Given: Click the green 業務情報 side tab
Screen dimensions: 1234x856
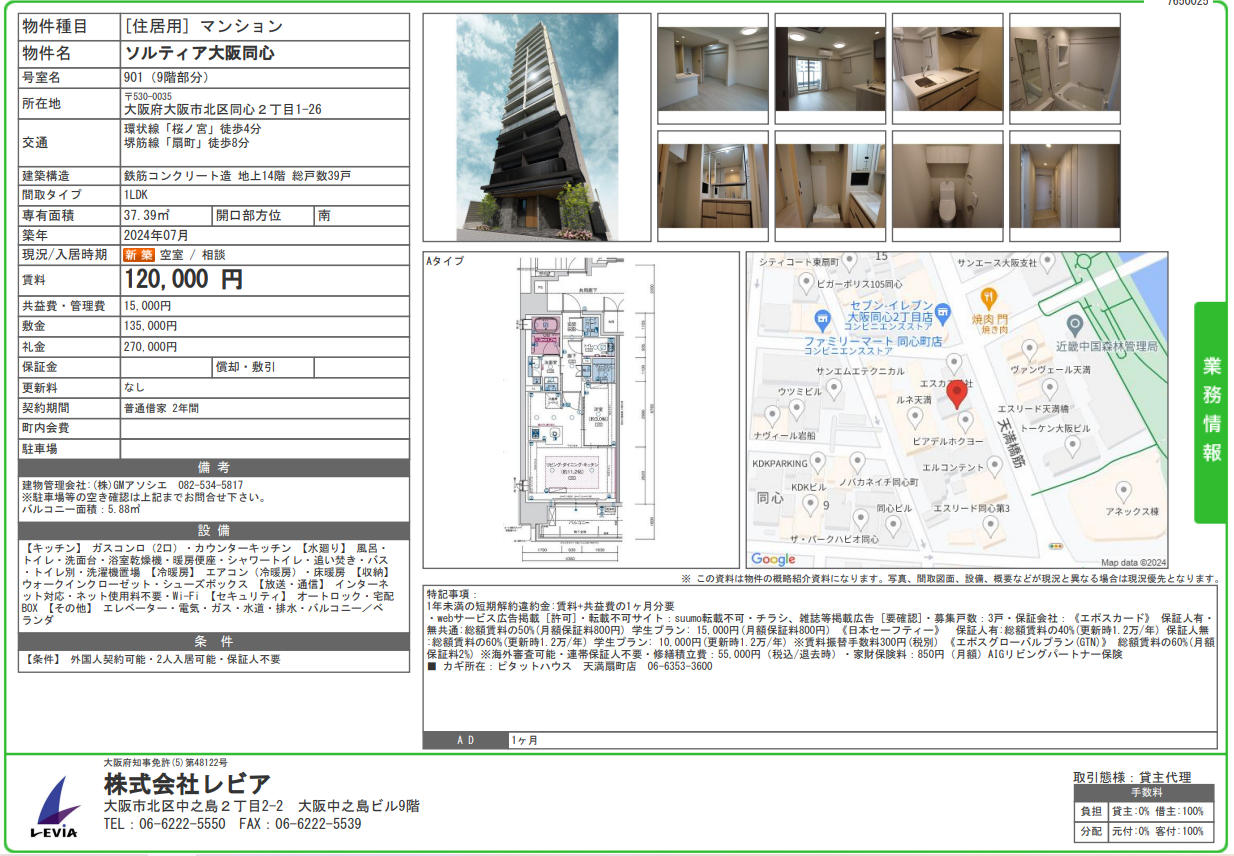Looking at the screenshot, I should point(1211,412).
